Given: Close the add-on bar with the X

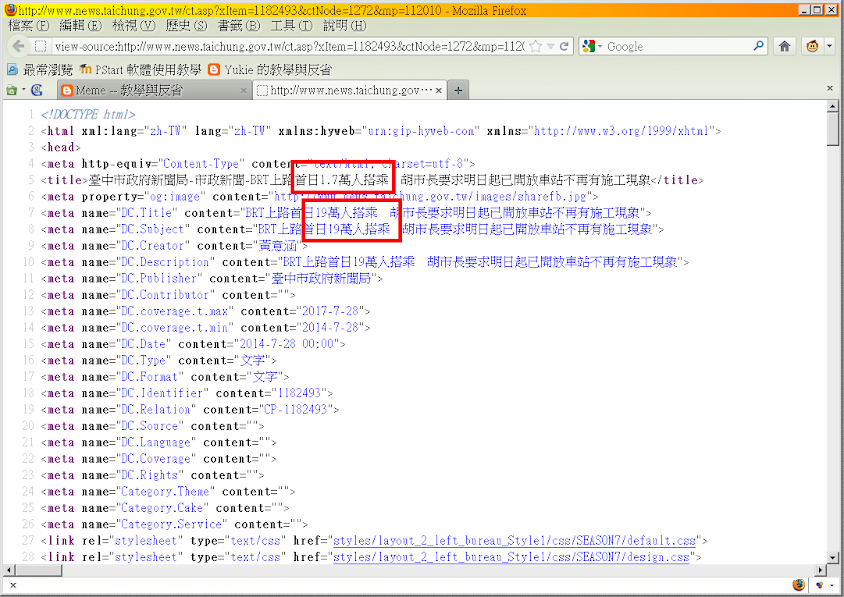Looking at the screenshot, I should [x=11, y=584].
